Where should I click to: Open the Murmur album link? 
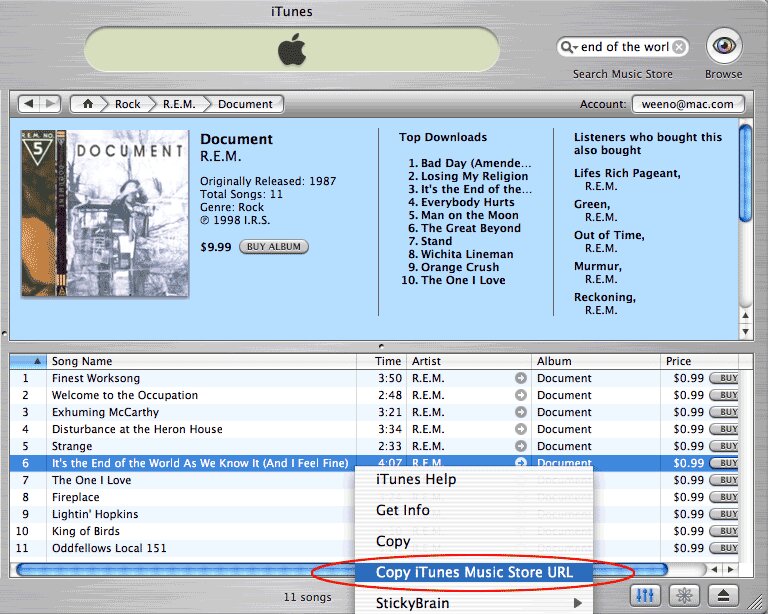click(598, 266)
